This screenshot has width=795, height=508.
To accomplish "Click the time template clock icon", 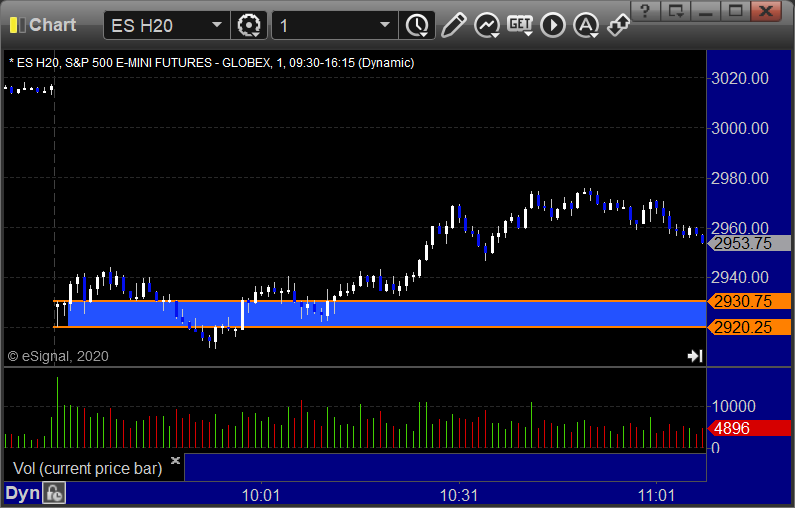I will pos(417,25).
